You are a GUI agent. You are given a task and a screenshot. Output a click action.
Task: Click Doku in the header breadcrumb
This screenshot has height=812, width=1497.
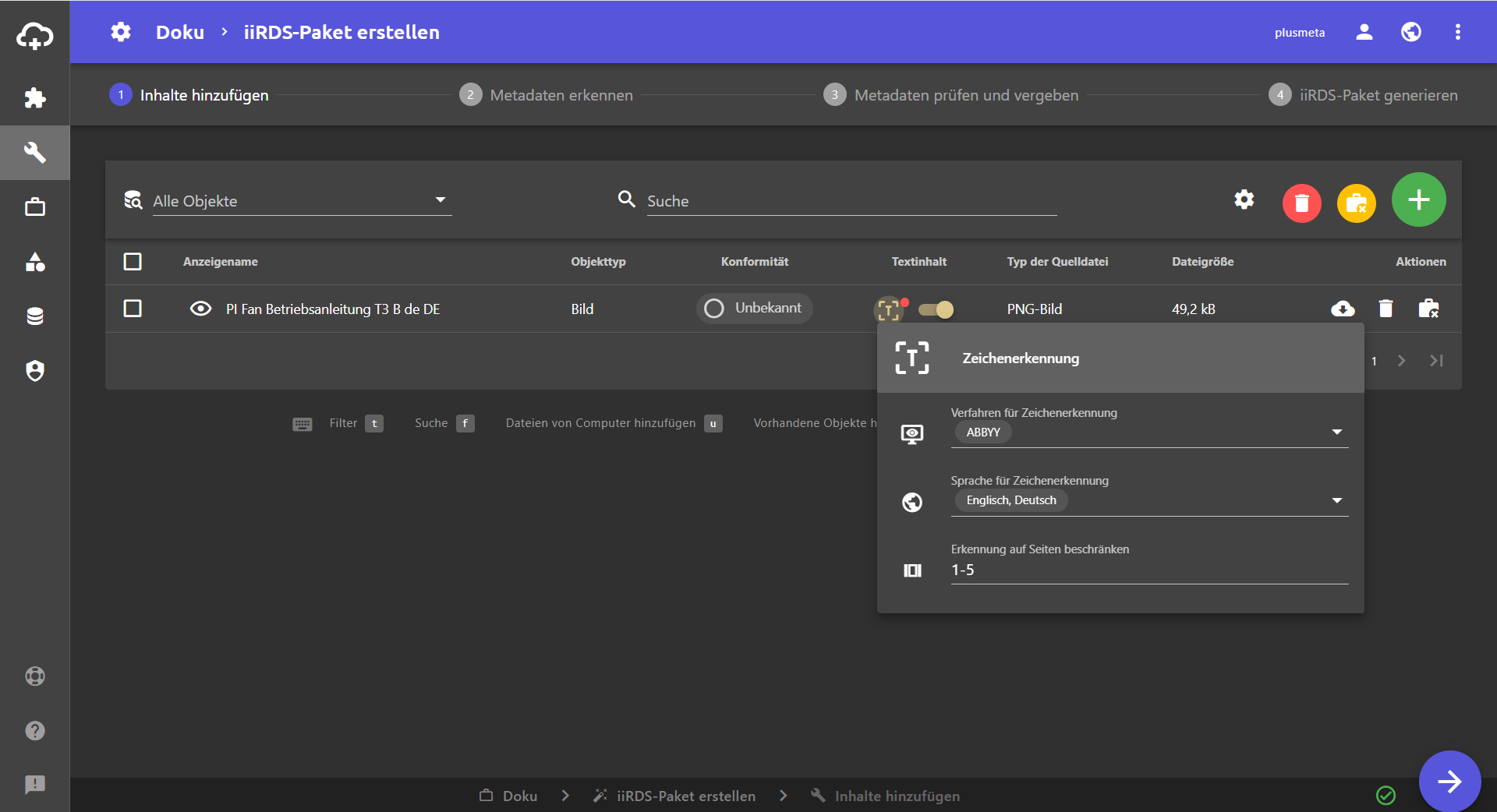tap(180, 32)
